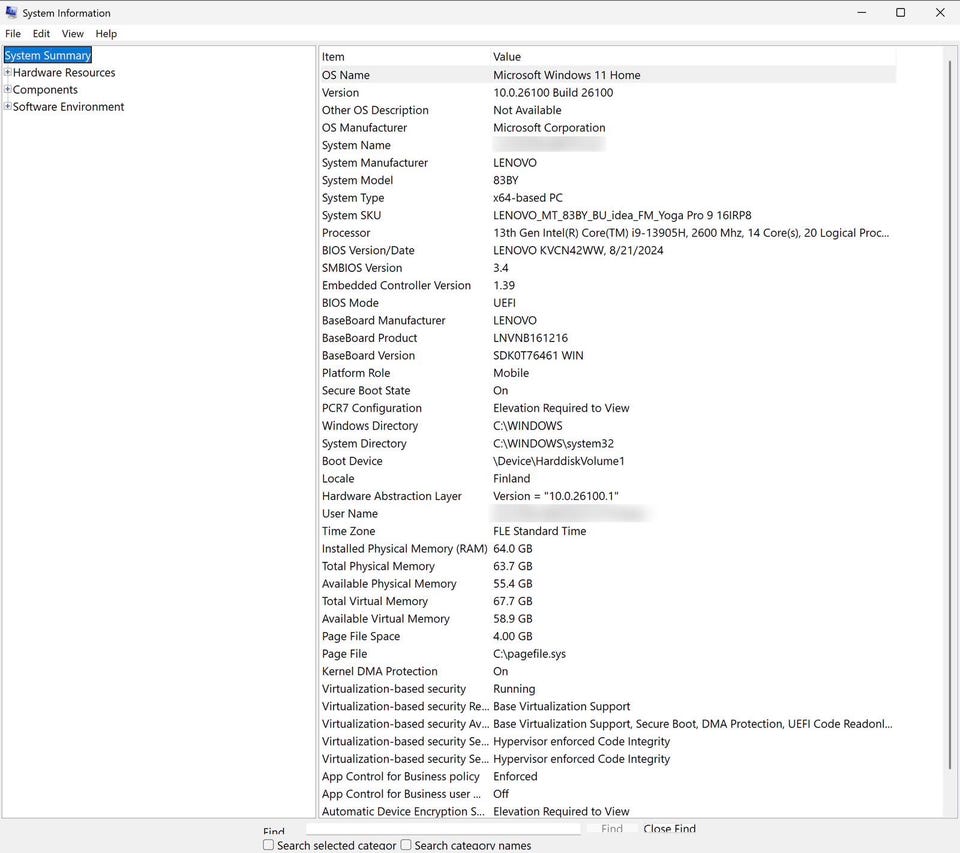Open the Edit menu
960x853 pixels.
(41, 34)
